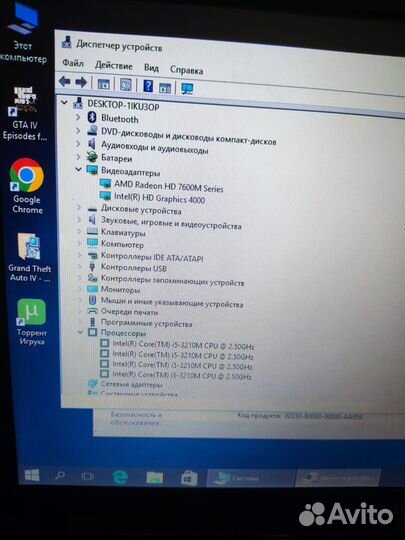This screenshot has width=405, height=540.
Task: Click the display icon beside Видеоадаптеры
Action: point(92,170)
